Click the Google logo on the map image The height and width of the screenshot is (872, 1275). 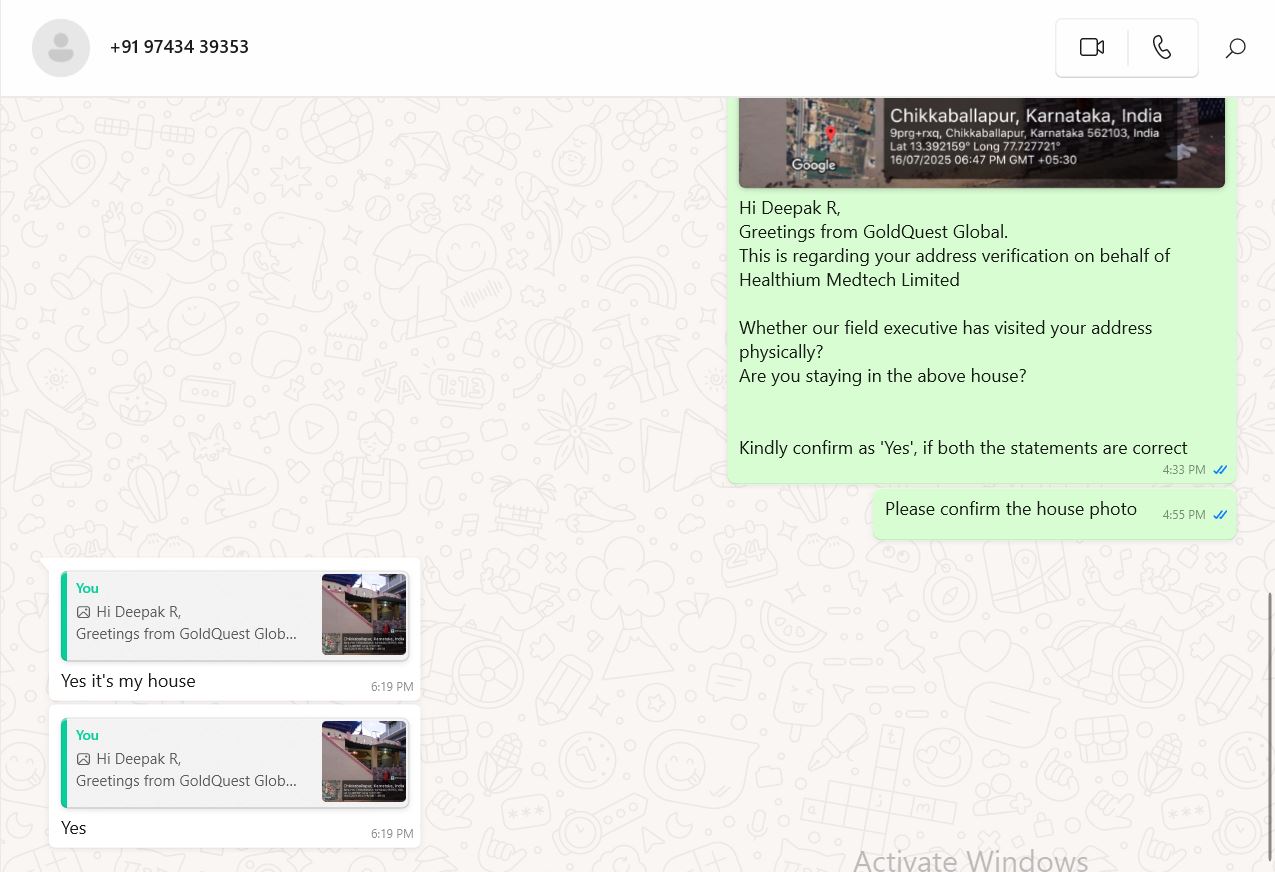click(x=813, y=165)
